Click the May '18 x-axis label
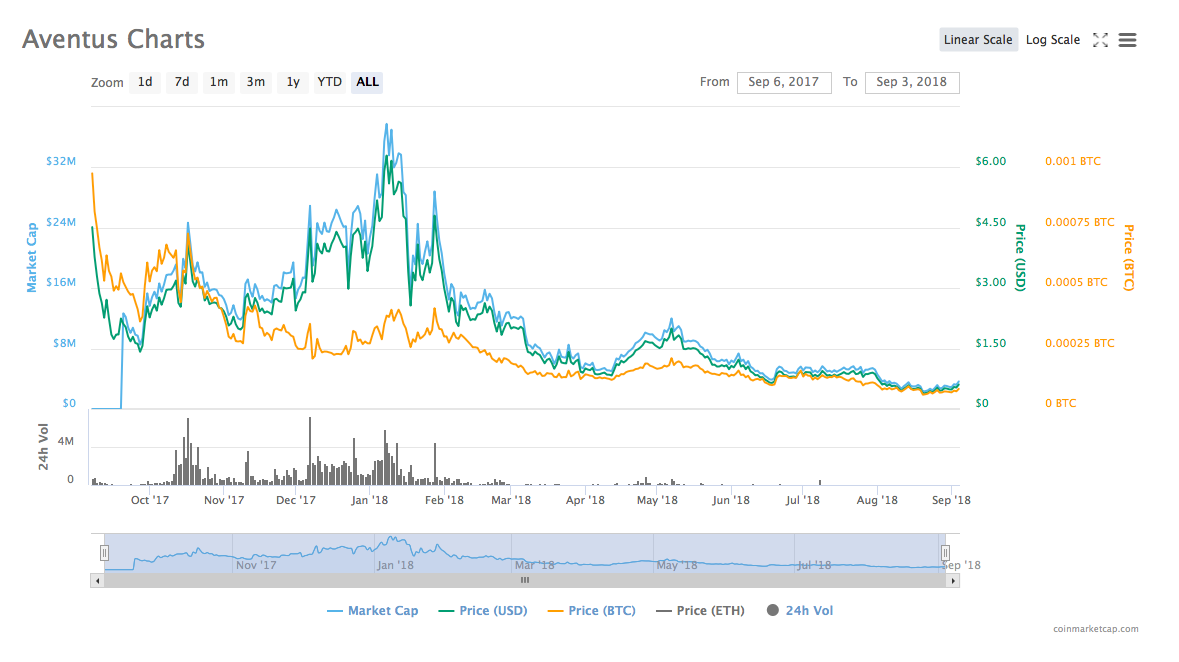Viewport: 1179px width, 662px height. point(657,500)
